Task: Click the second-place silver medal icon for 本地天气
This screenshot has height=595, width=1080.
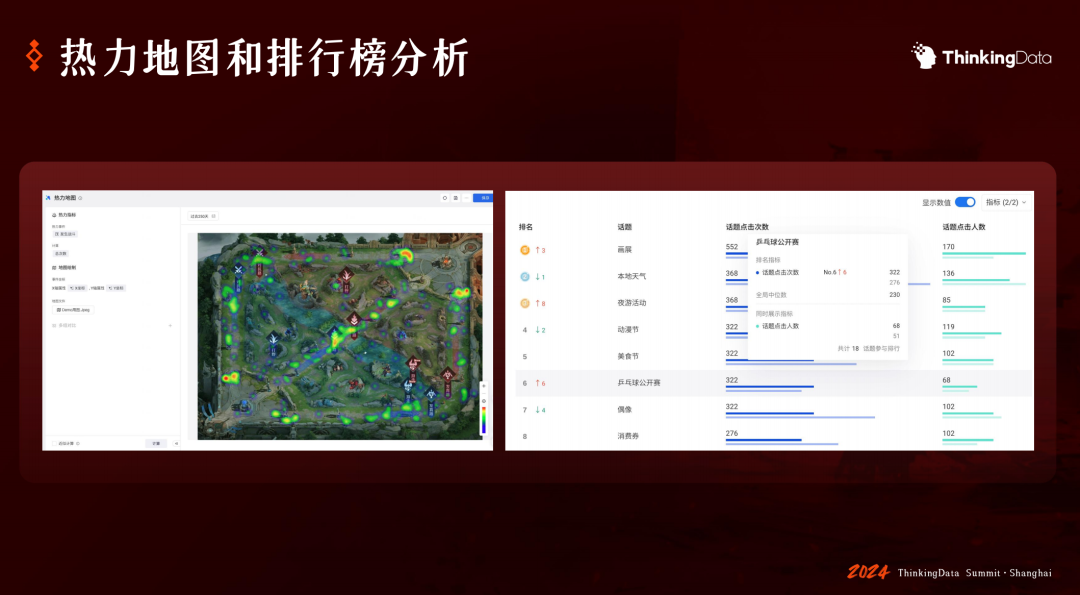Action: [x=525, y=277]
